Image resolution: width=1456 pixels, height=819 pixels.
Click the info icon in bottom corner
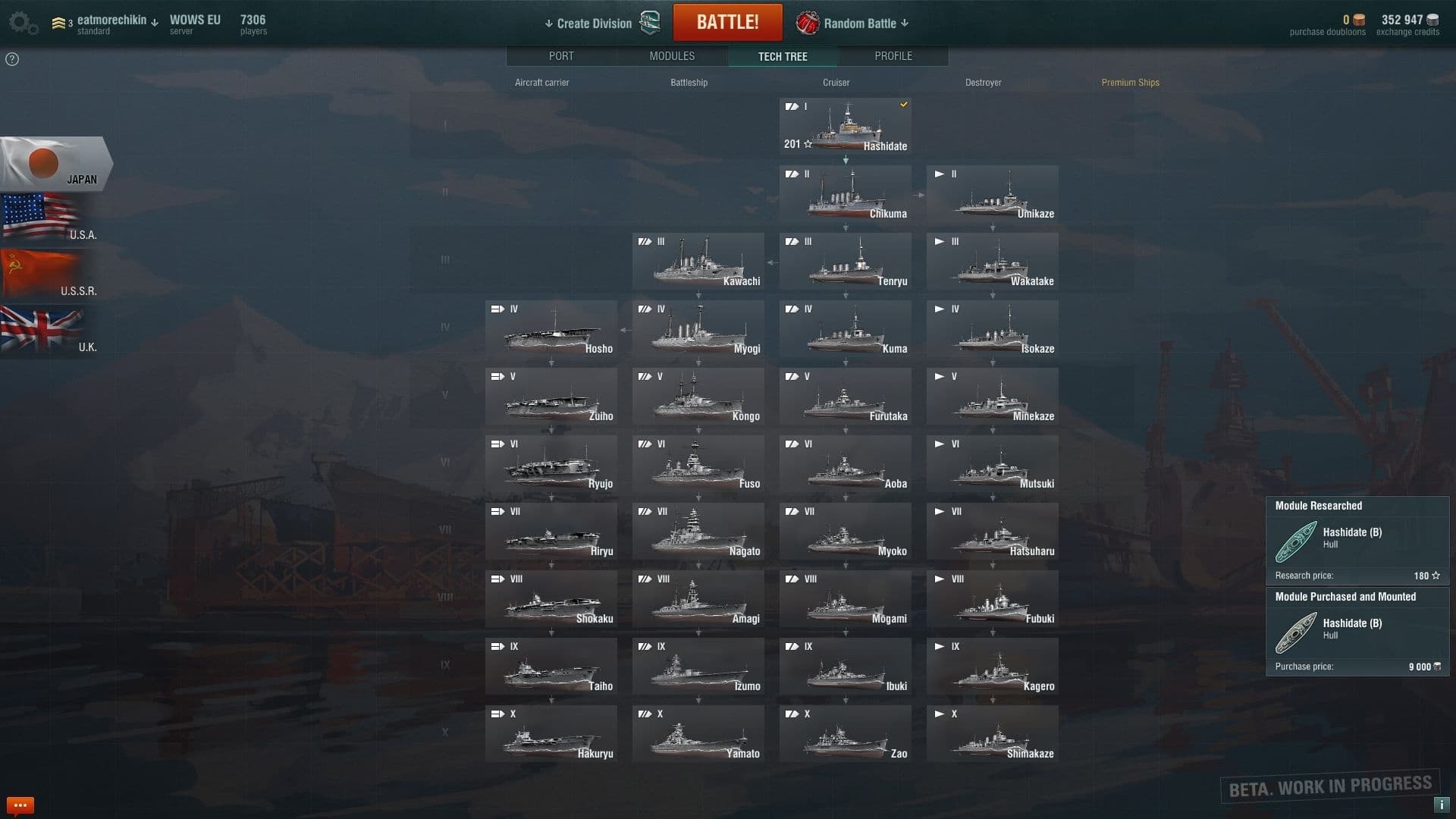coord(1441,805)
